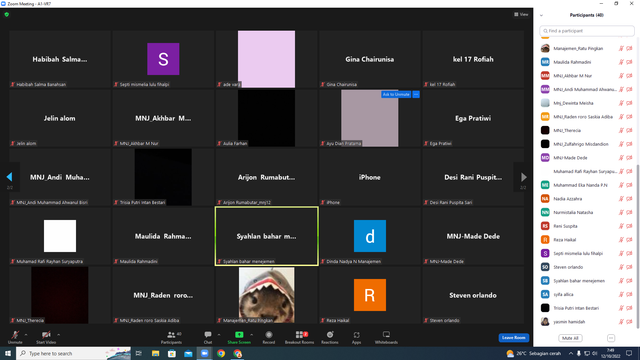
Task: Click Nurmistalia Natasha in participants list
Action: pyautogui.click(x=586, y=212)
